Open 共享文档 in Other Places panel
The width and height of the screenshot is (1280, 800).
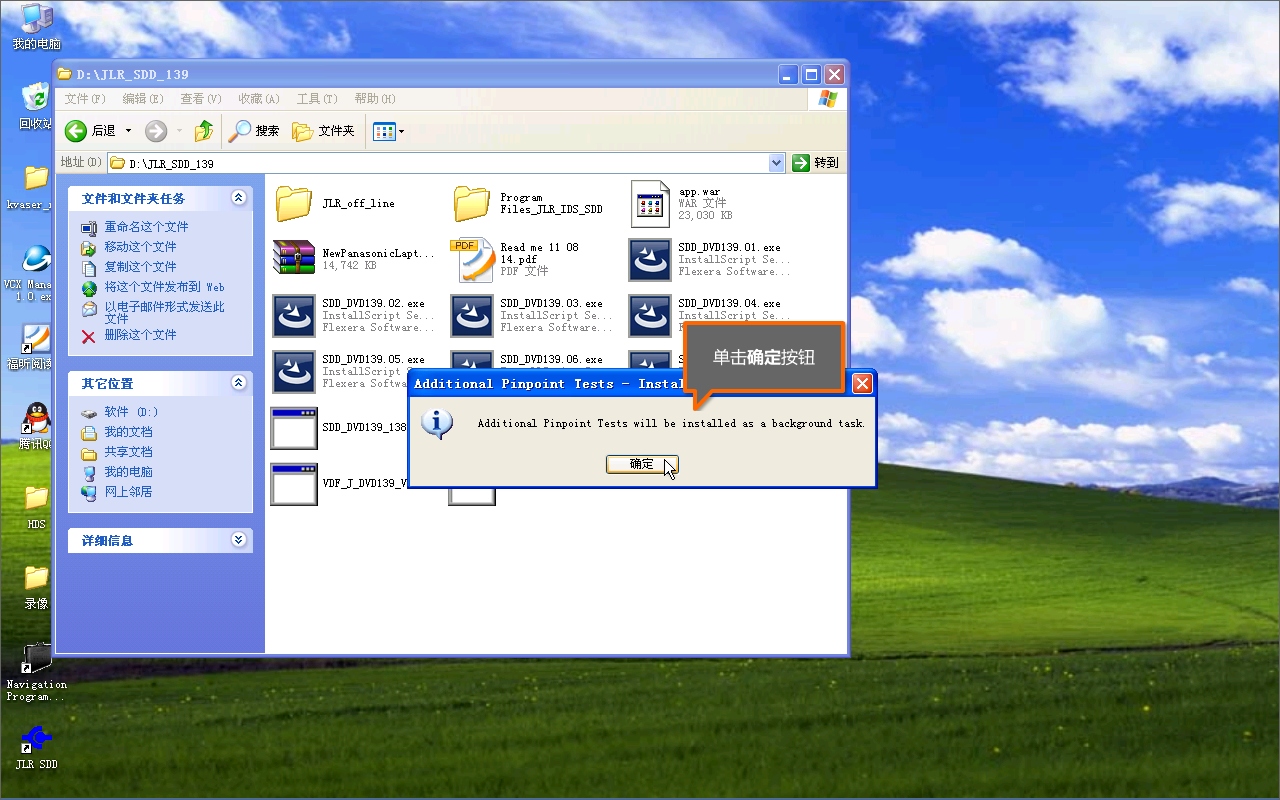coord(128,452)
